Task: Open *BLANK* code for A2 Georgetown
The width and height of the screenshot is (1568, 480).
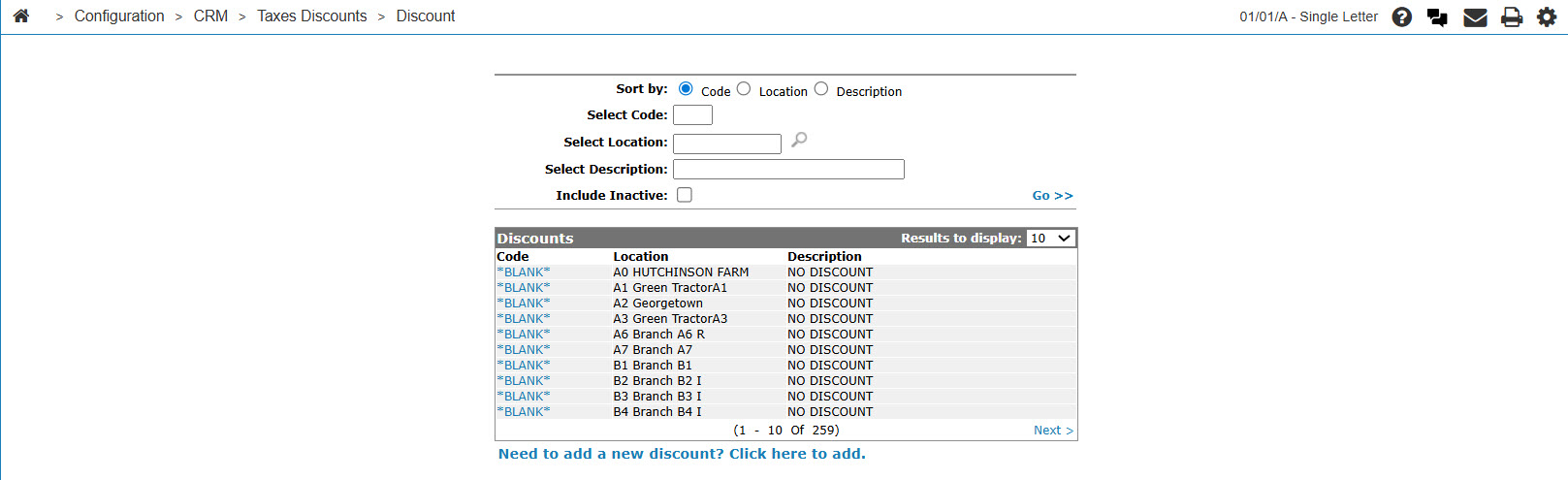Action: point(524,304)
